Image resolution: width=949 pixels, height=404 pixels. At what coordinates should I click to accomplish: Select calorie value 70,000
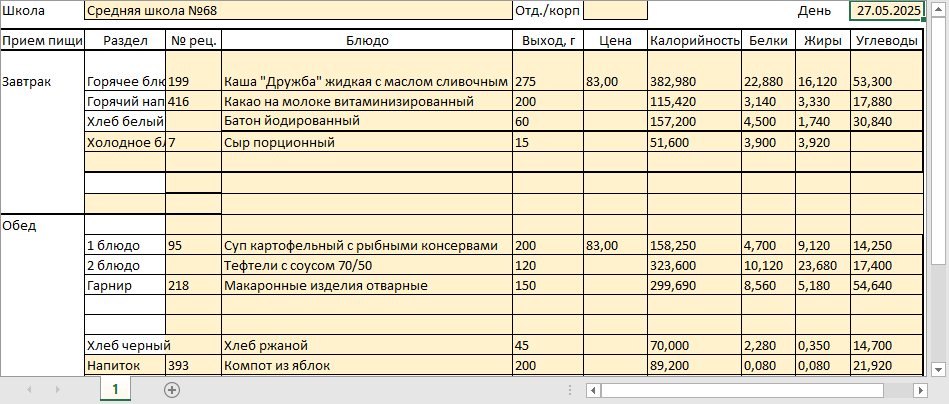[x=695, y=345]
